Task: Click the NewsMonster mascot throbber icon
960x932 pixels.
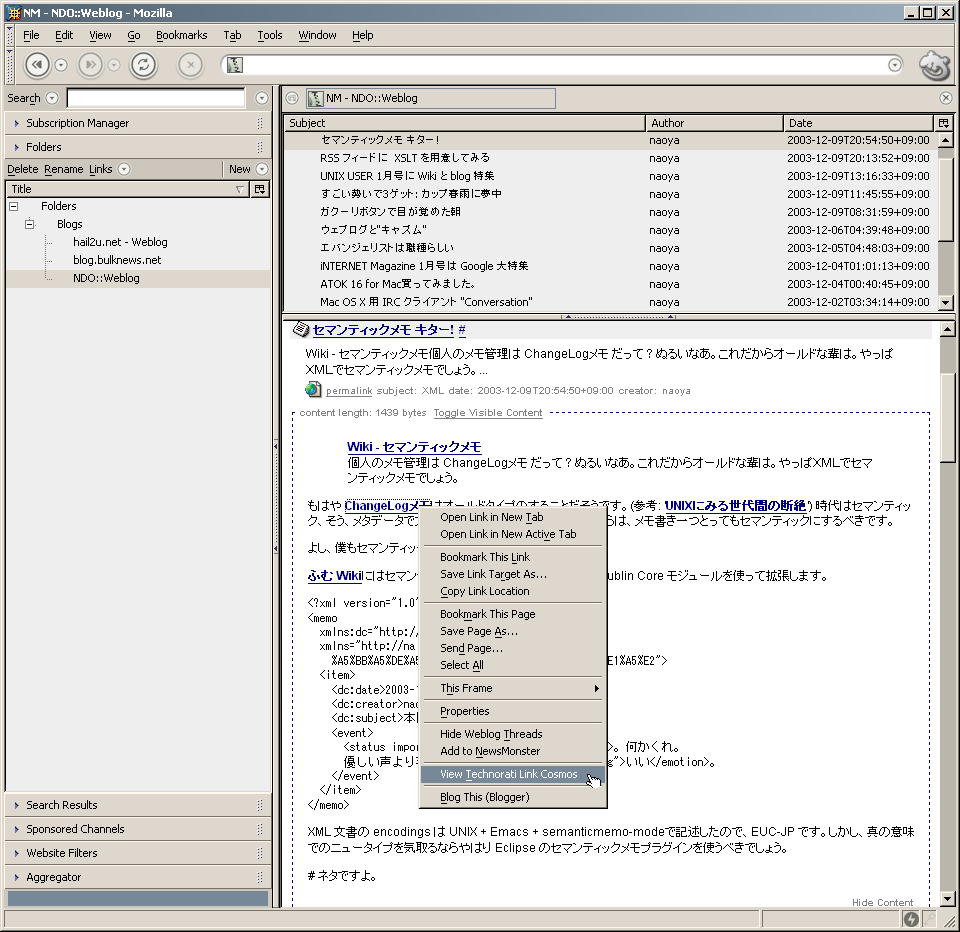Action: 934,65
